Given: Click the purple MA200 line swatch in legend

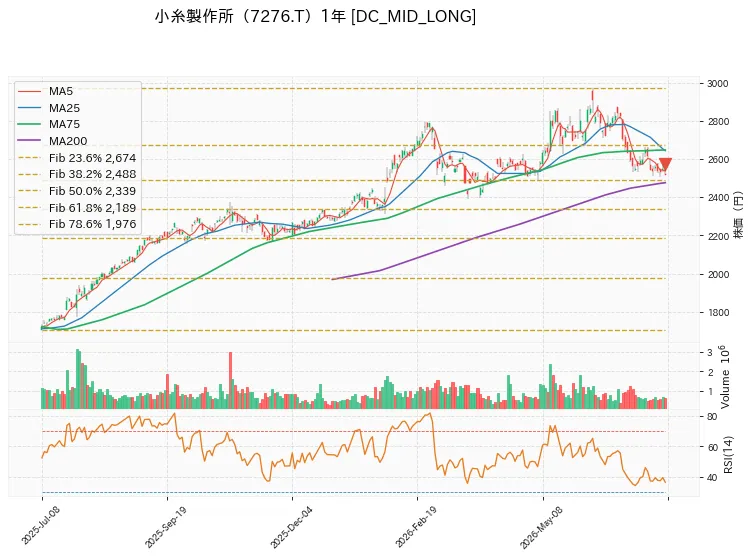Looking at the screenshot, I should (x=29, y=141).
